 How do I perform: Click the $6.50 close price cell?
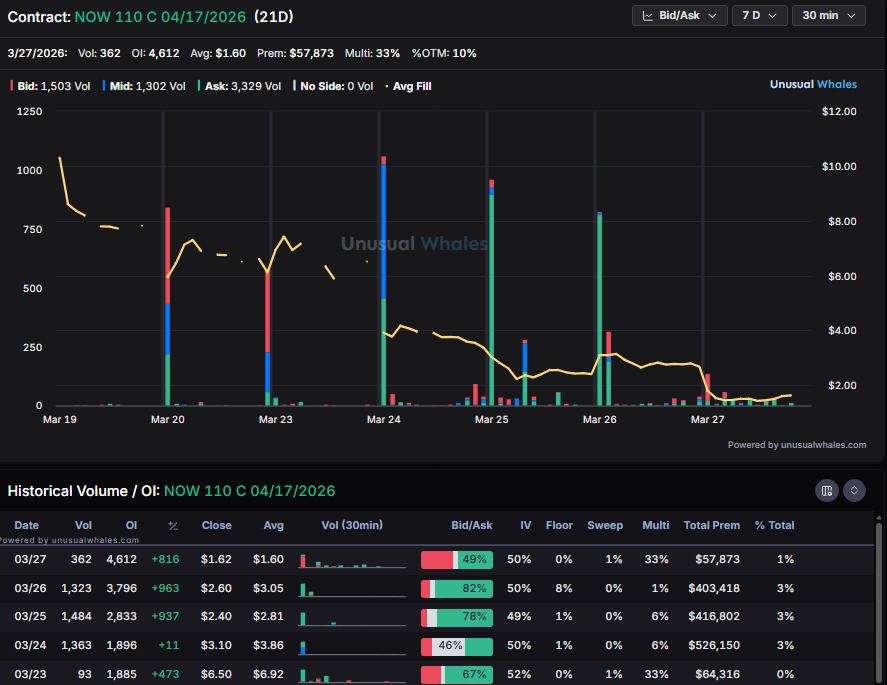click(x=216, y=674)
